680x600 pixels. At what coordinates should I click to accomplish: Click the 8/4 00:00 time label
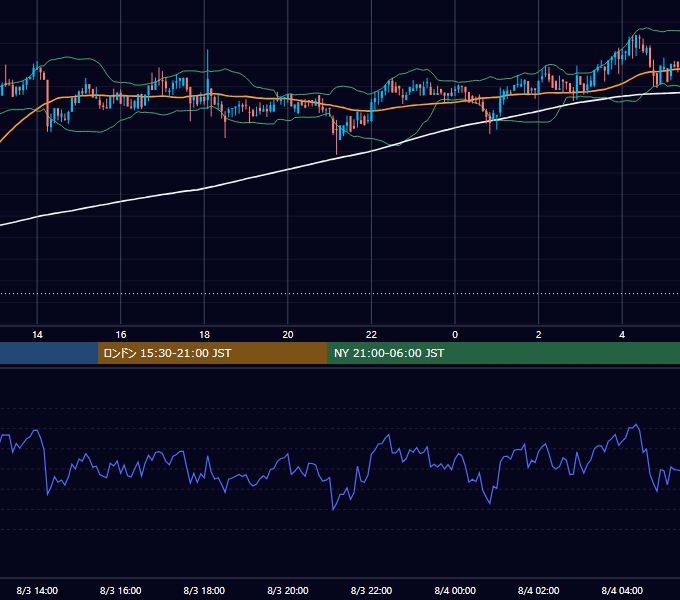tap(455, 590)
